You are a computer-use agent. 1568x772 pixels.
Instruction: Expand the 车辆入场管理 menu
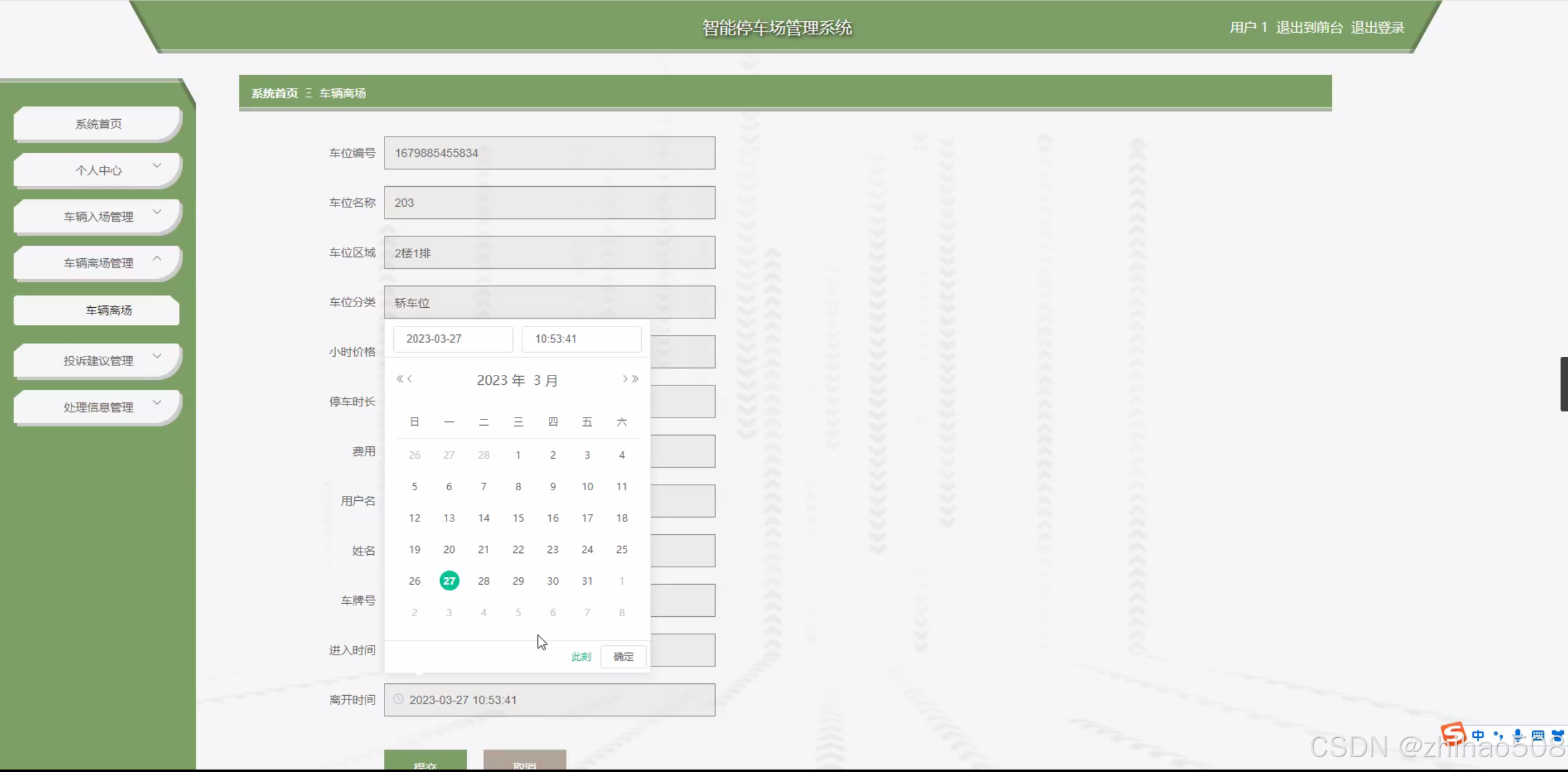97,216
